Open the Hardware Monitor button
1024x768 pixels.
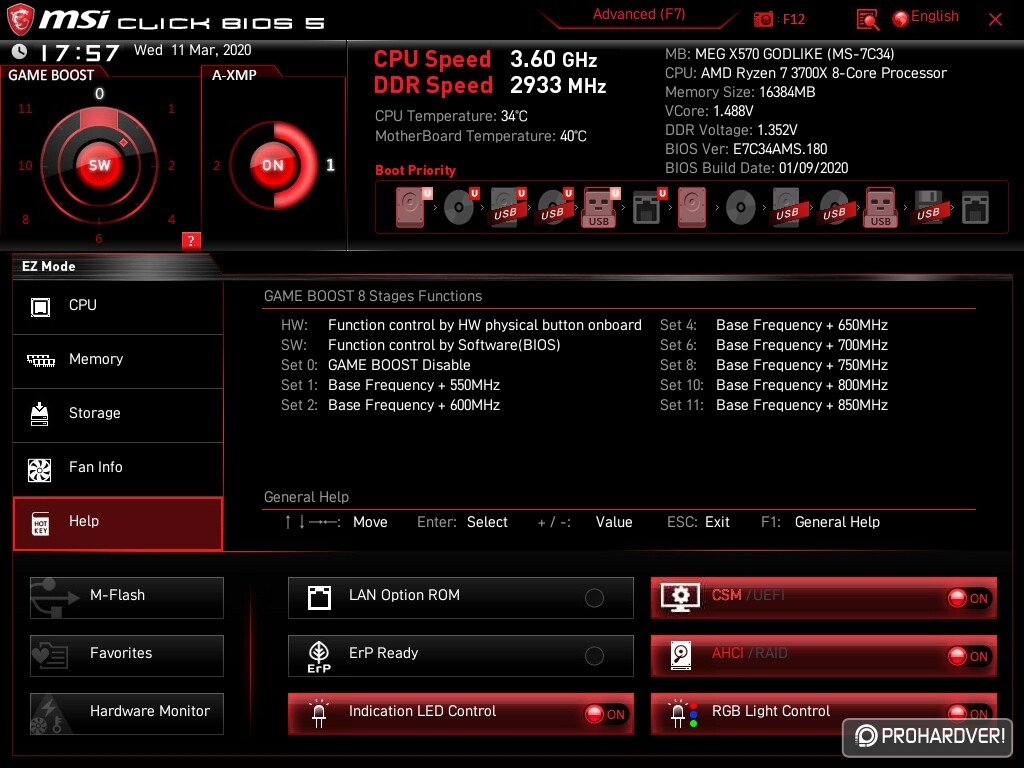pos(127,714)
